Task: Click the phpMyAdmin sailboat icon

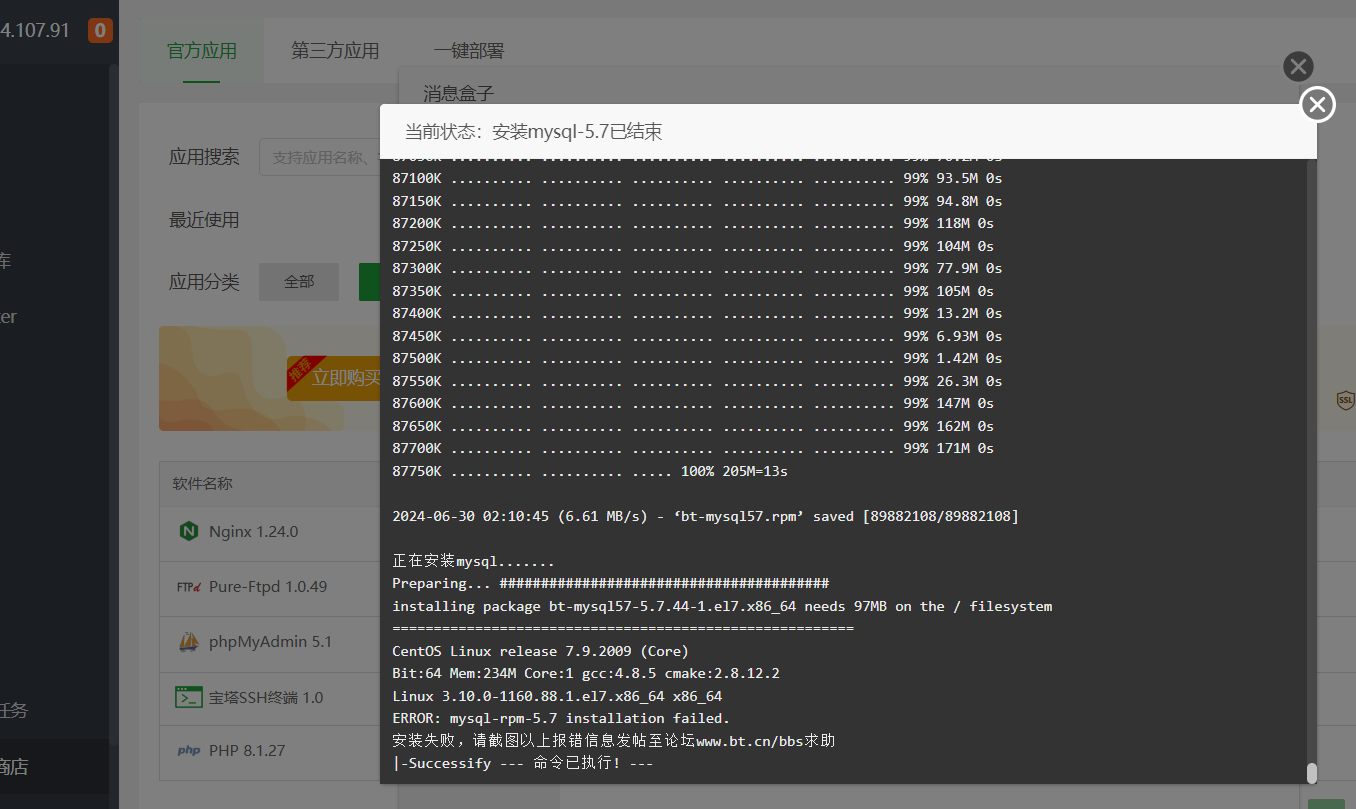Action: pos(189,642)
